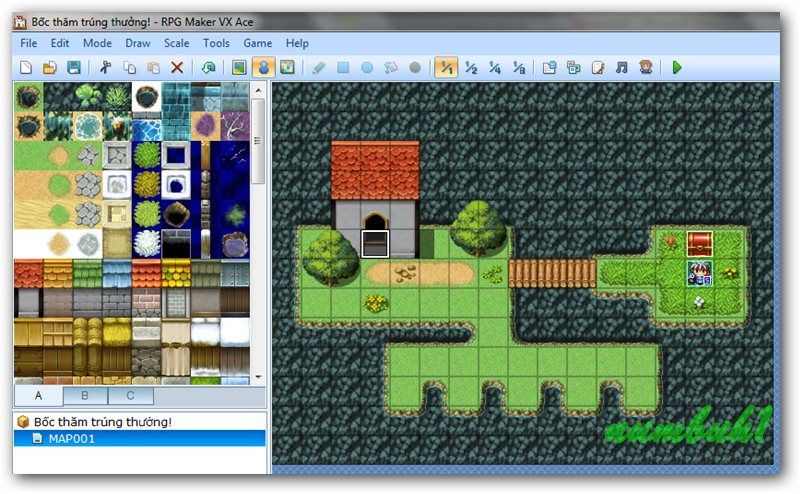Click the New Project toolbar icon
The image size is (800, 494).
tap(26, 67)
